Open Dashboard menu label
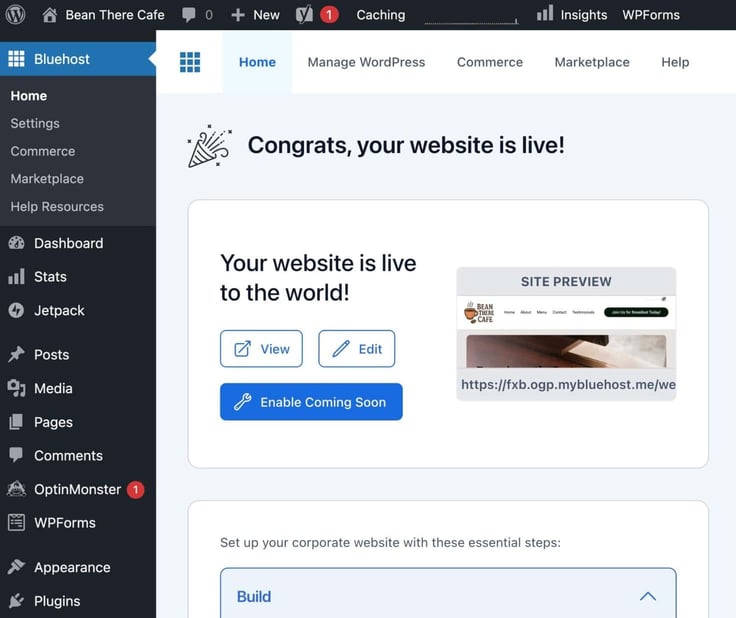736x618 pixels. (x=69, y=243)
